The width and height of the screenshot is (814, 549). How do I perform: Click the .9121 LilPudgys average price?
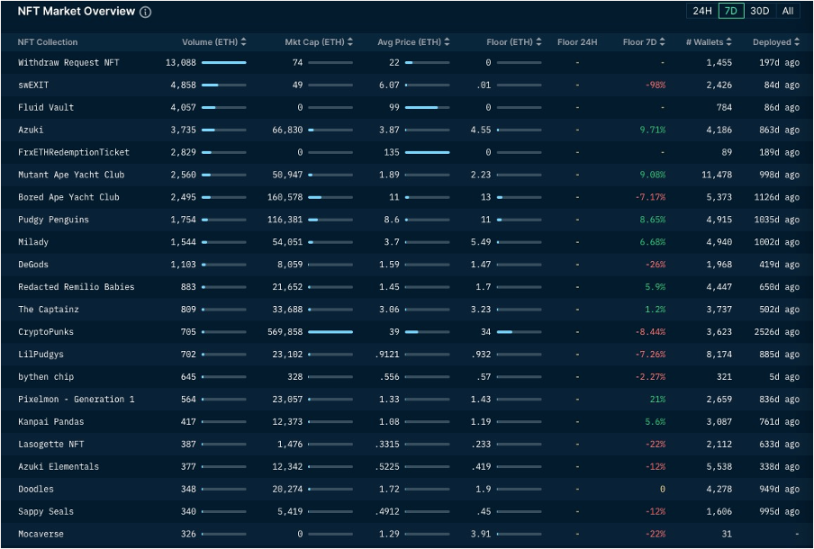coord(387,354)
